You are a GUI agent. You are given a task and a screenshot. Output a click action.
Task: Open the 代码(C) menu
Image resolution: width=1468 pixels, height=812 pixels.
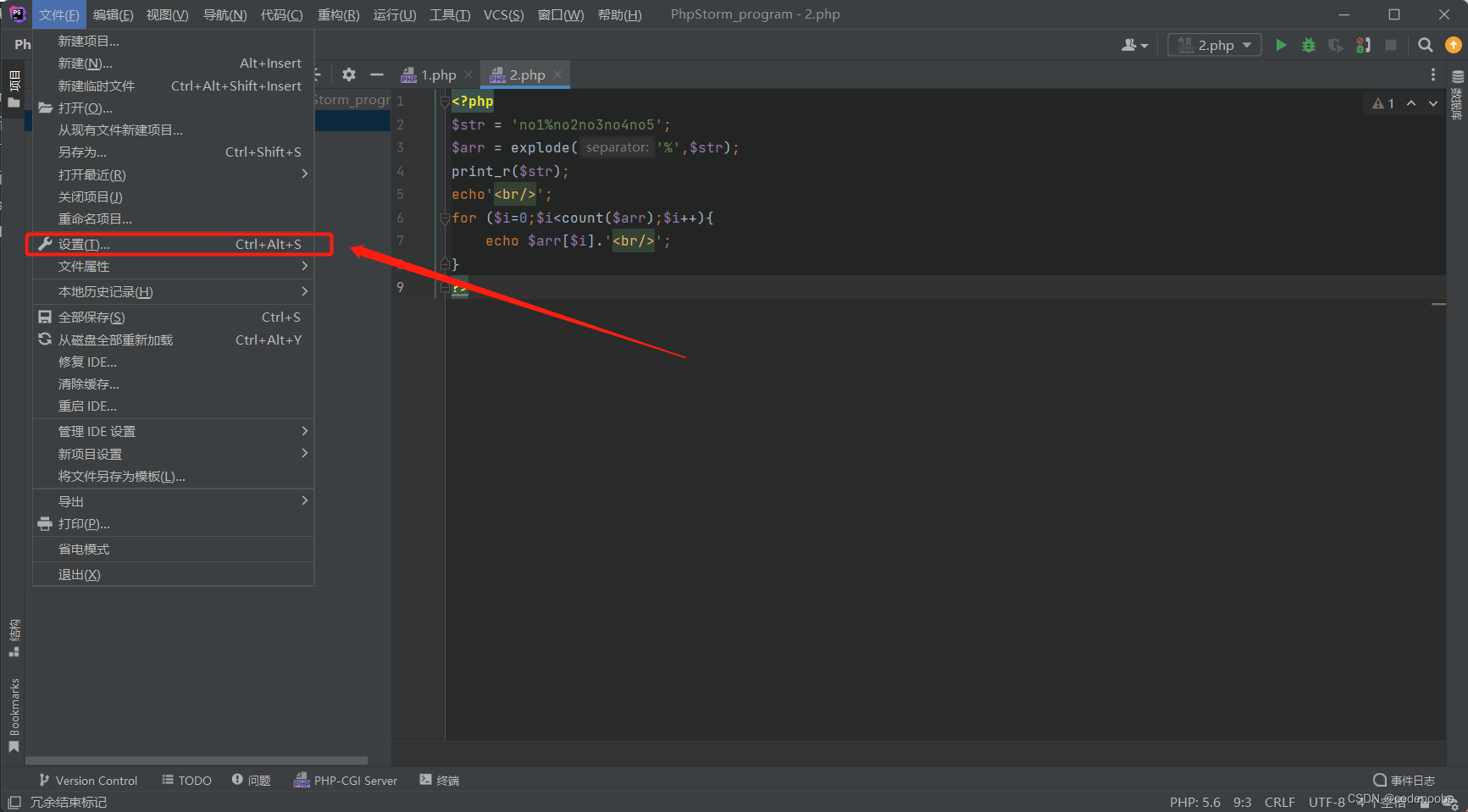coord(281,15)
